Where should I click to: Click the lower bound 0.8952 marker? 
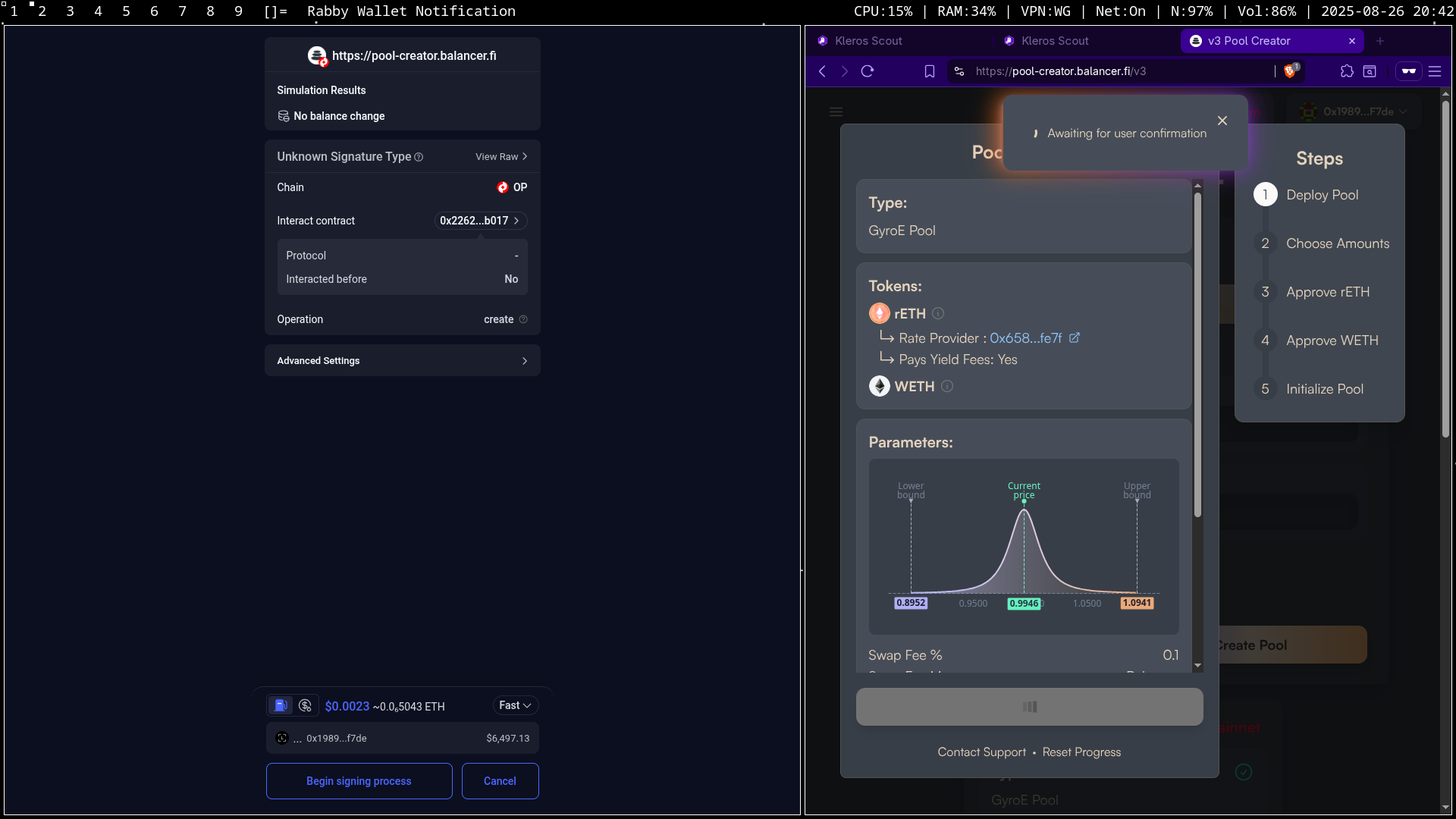pos(911,603)
